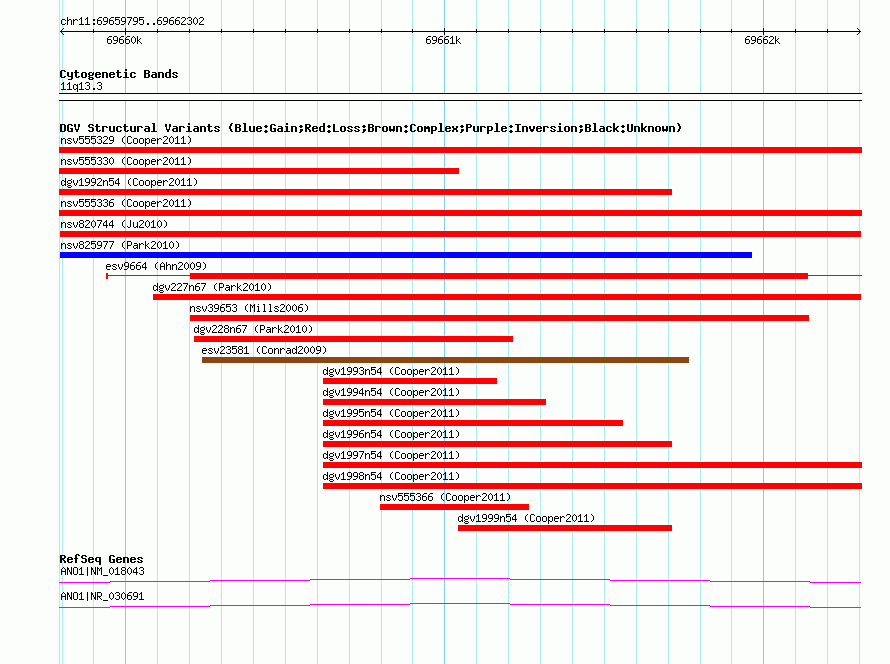This screenshot has height=664, width=890.
Task: Select the ANO1|NR_030691 magenta gene line
Action: (x=460, y=605)
